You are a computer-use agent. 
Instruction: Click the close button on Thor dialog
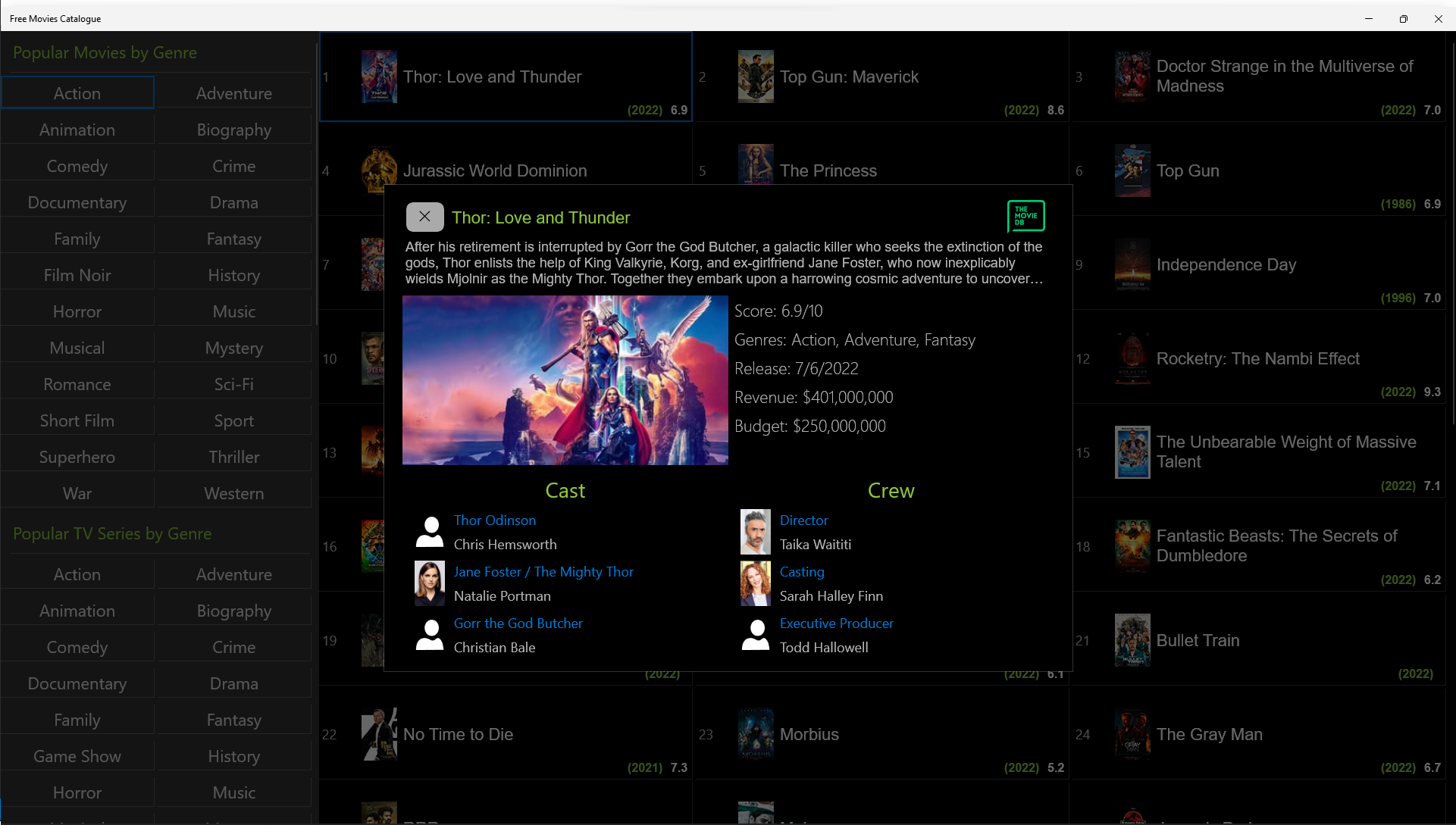tap(424, 216)
